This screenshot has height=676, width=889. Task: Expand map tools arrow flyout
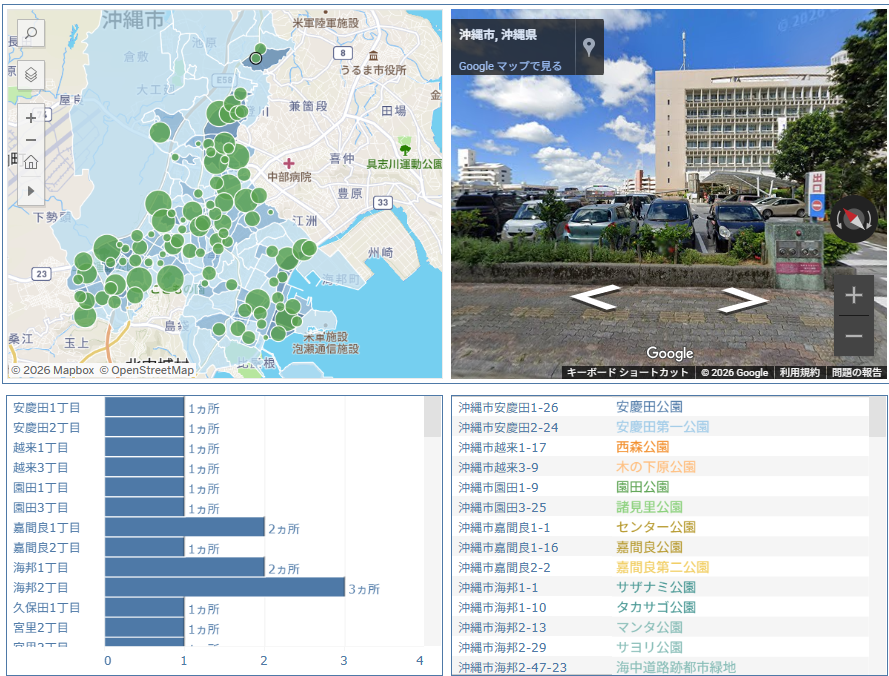pos(31,189)
